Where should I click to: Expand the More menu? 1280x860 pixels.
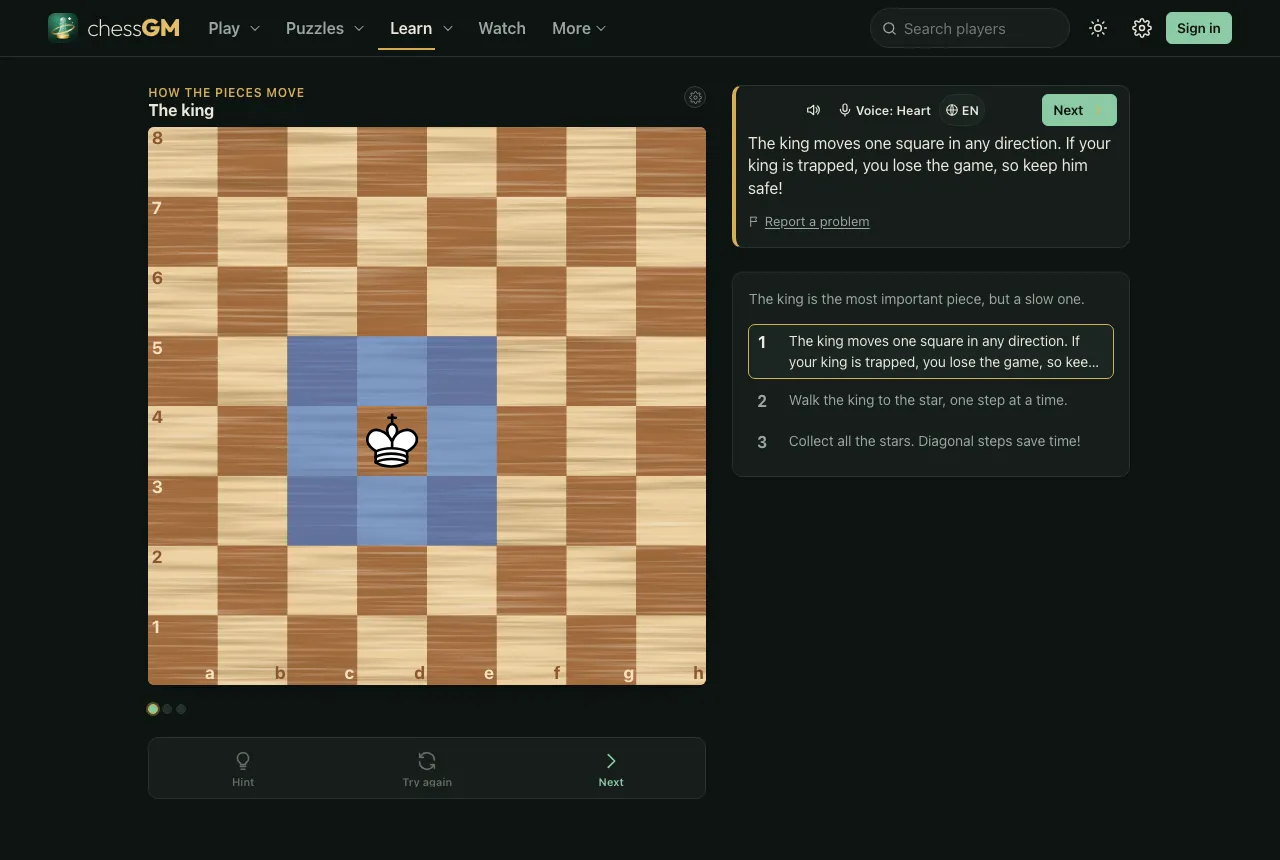click(x=579, y=28)
